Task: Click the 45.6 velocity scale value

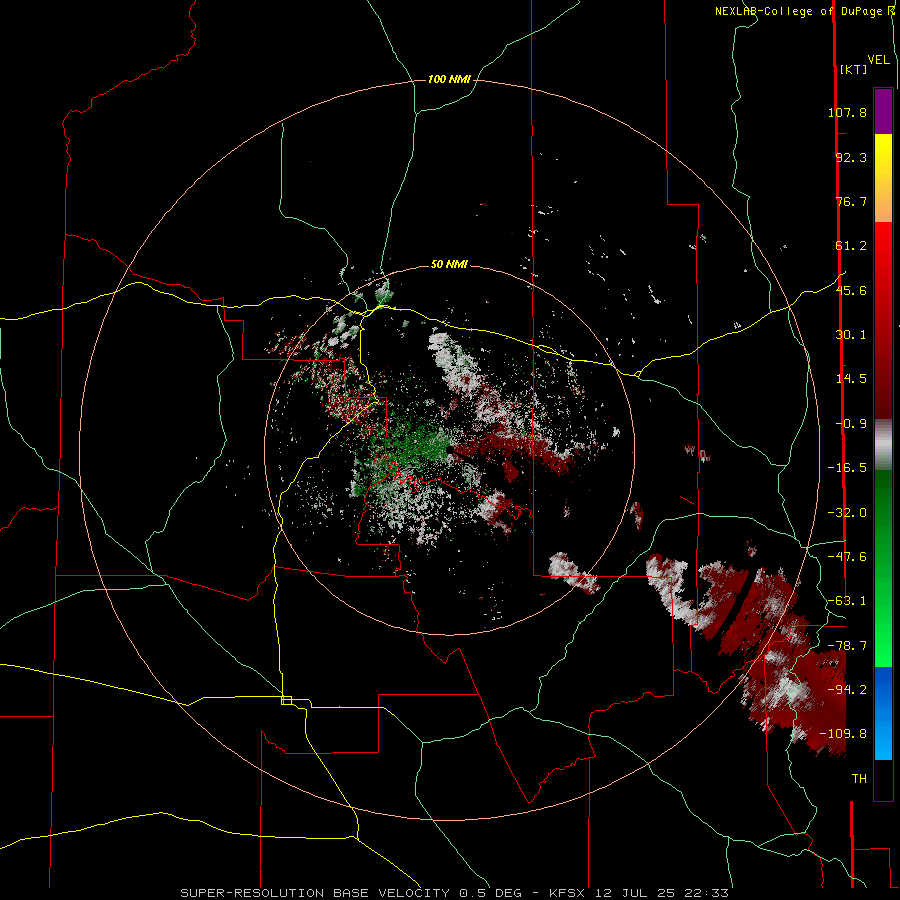Action: click(851, 290)
